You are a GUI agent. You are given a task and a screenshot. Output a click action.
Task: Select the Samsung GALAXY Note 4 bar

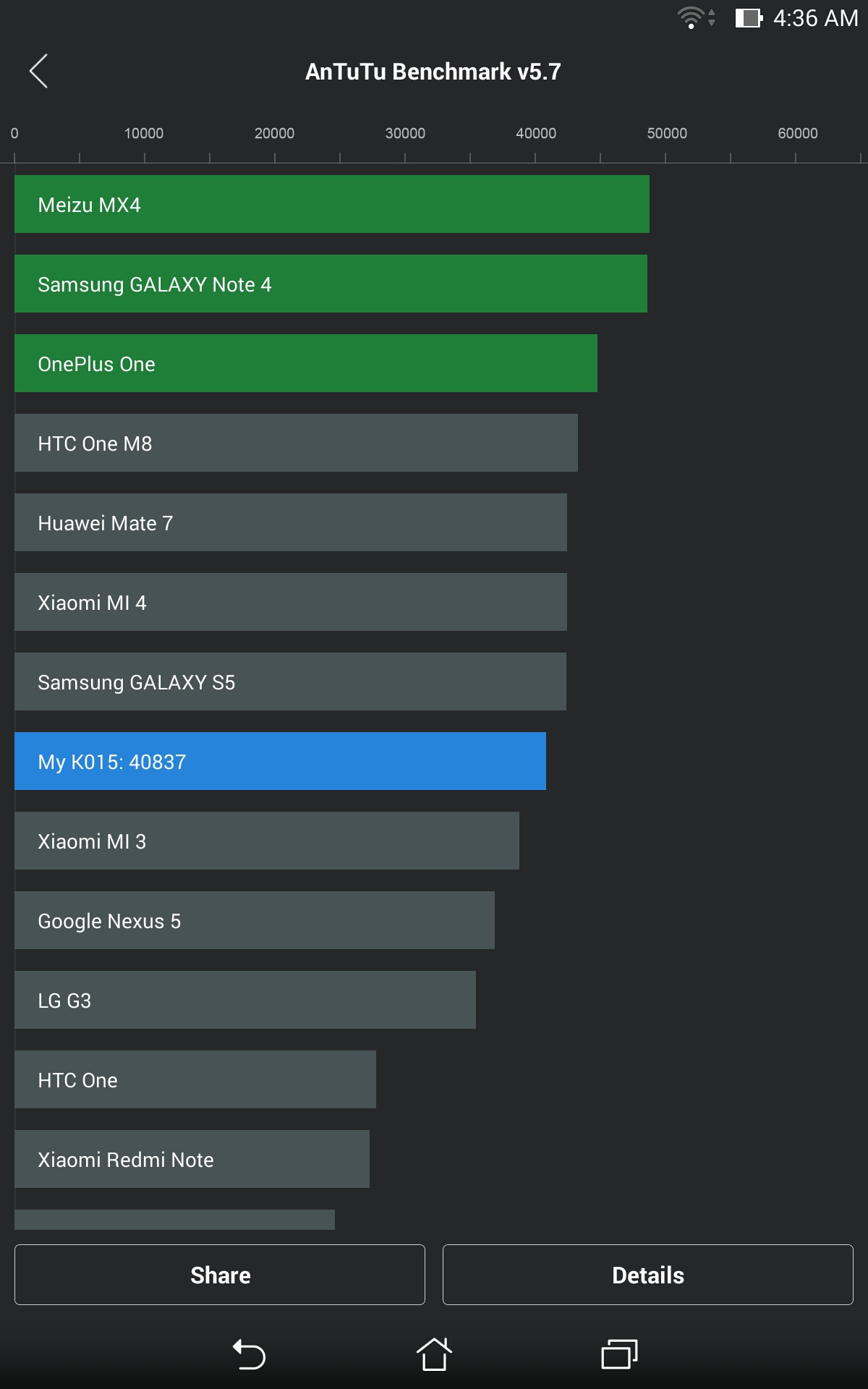[x=331, y=284]
